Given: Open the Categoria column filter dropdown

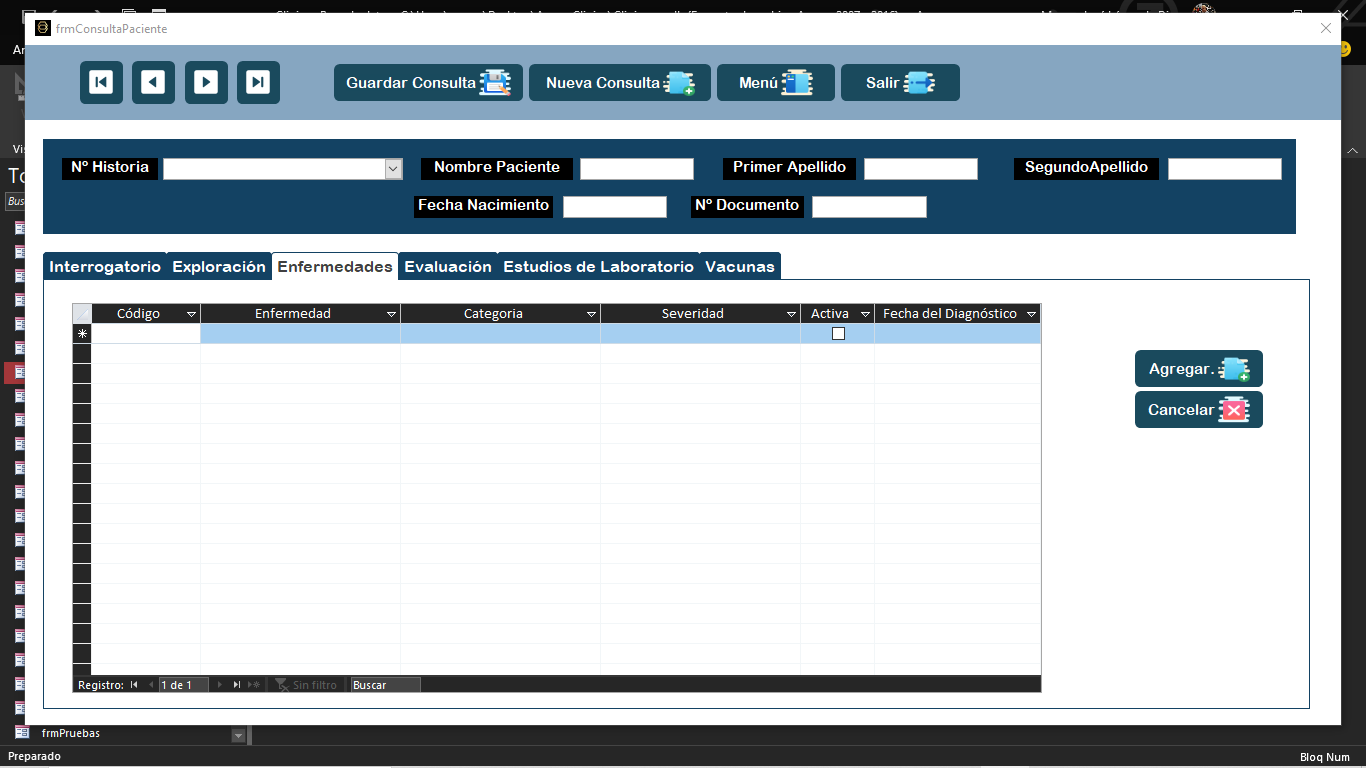Looking at the screenshot, I should click(x=591, y=314).
